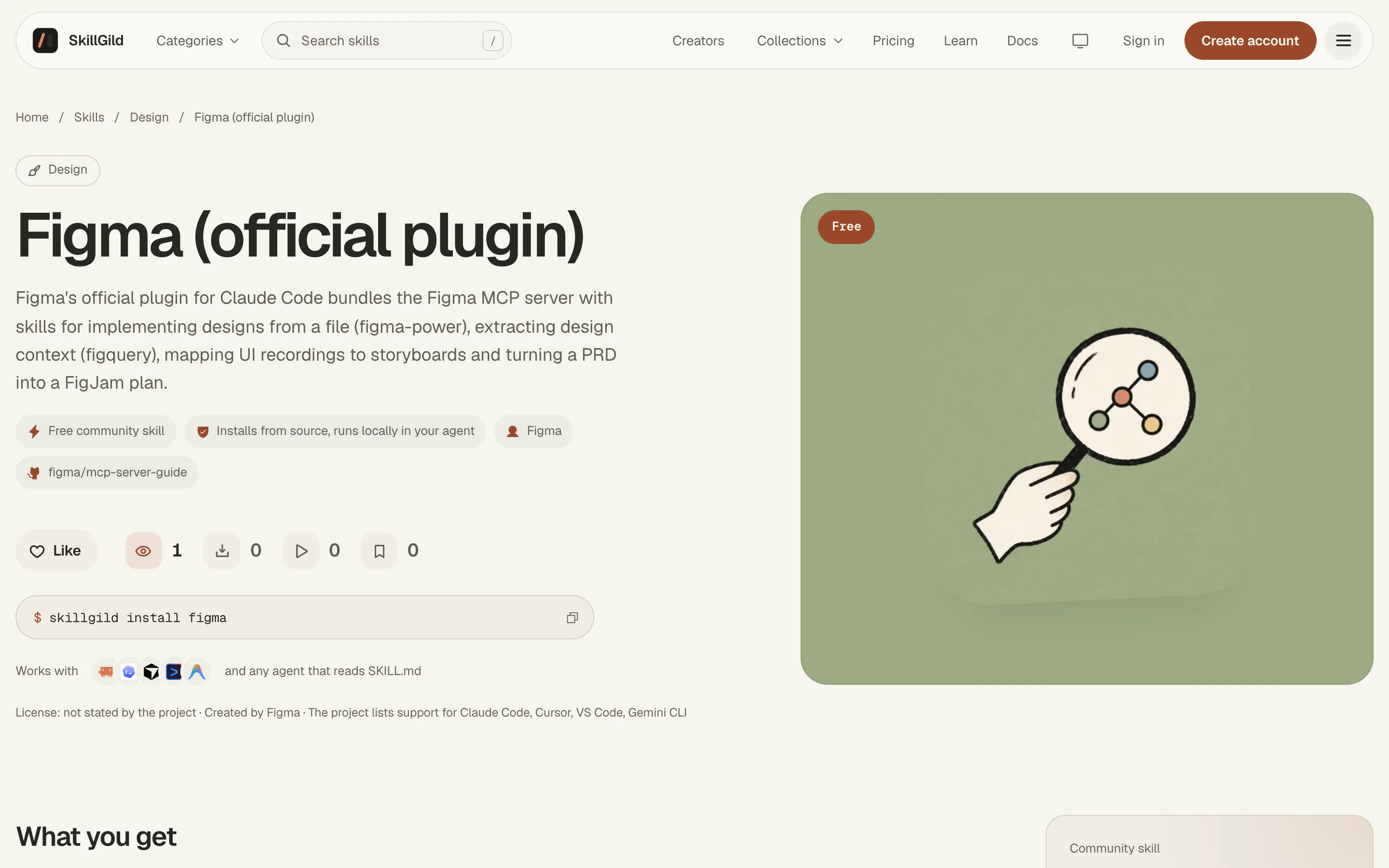Click the skillgild install figma command text
This screenshot has width=1389, height=868.
[x=138, y=618]
